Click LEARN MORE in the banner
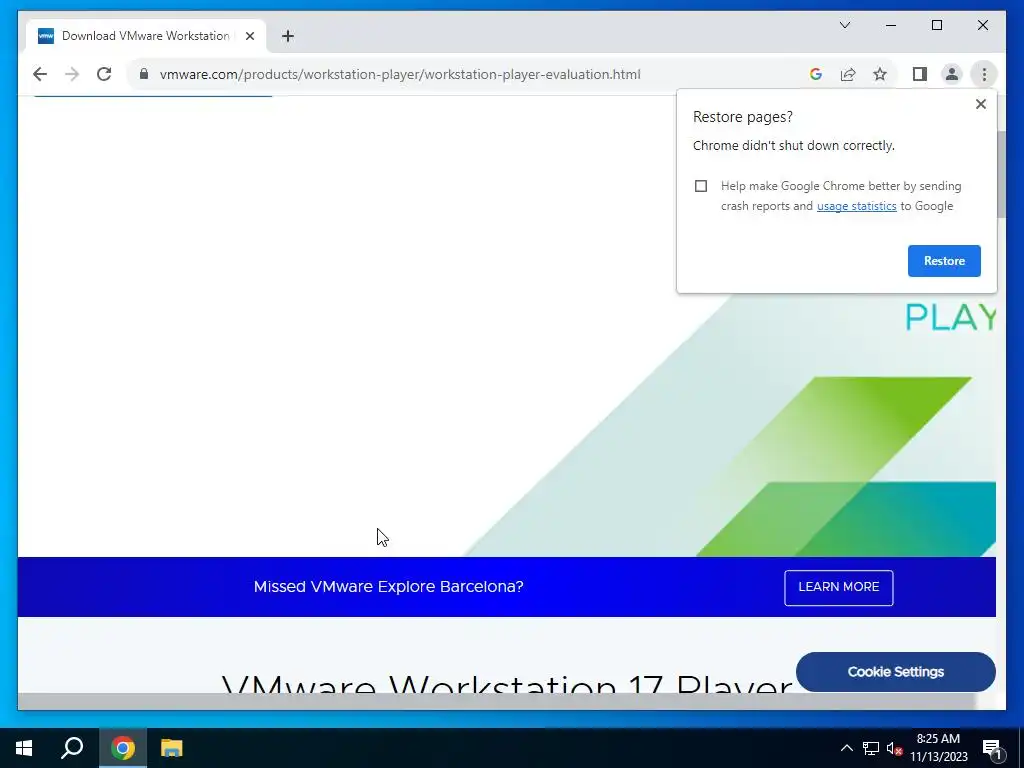Viewport: 1024px width, 768px height. [839, 587]
